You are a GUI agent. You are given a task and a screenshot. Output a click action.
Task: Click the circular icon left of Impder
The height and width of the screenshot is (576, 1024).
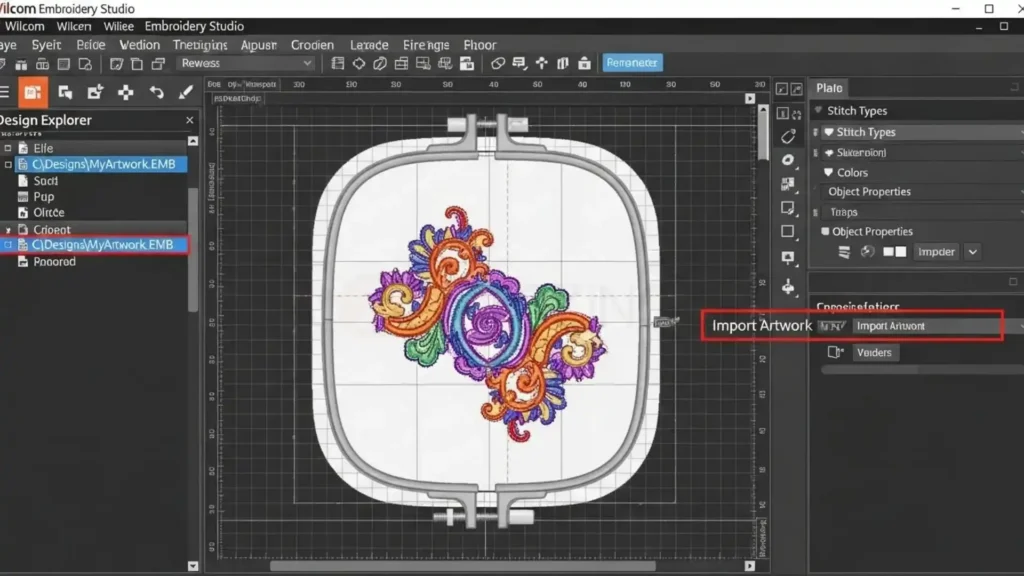[867, 252]
